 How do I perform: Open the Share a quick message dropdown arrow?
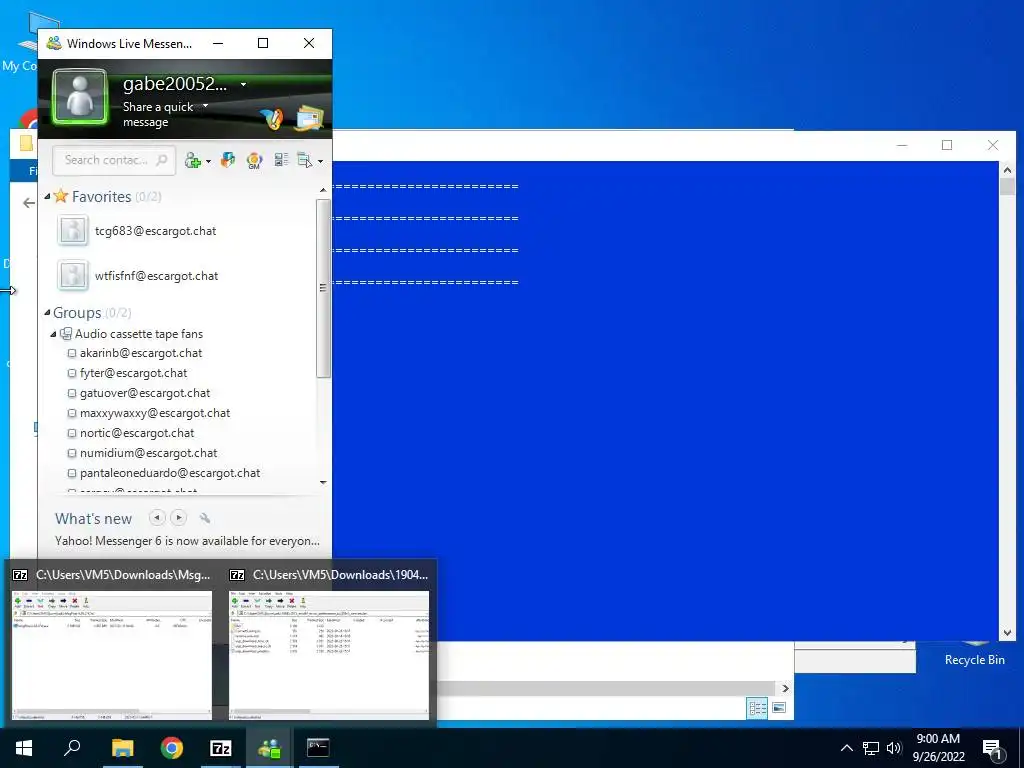pyautogui.click(x=205, y=105)
